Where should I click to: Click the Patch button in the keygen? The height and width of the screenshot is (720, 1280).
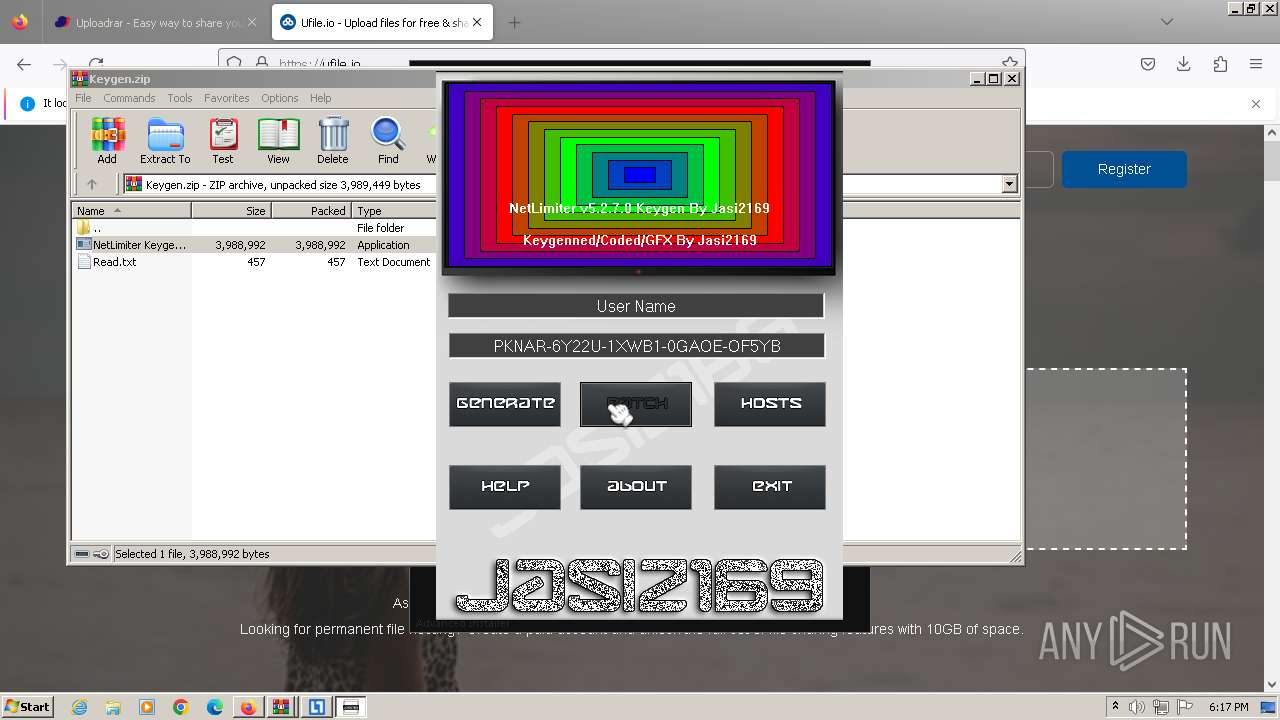[636, 404]
